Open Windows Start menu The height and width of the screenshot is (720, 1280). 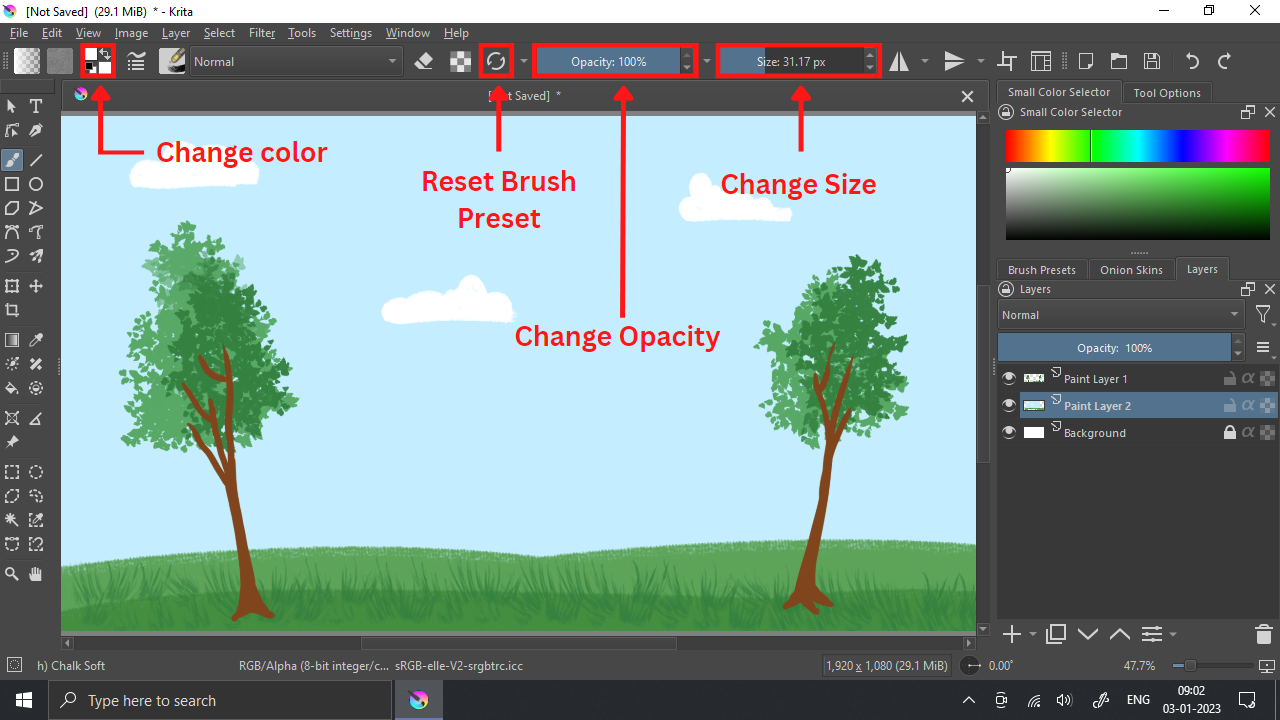(x=23, y=700)
